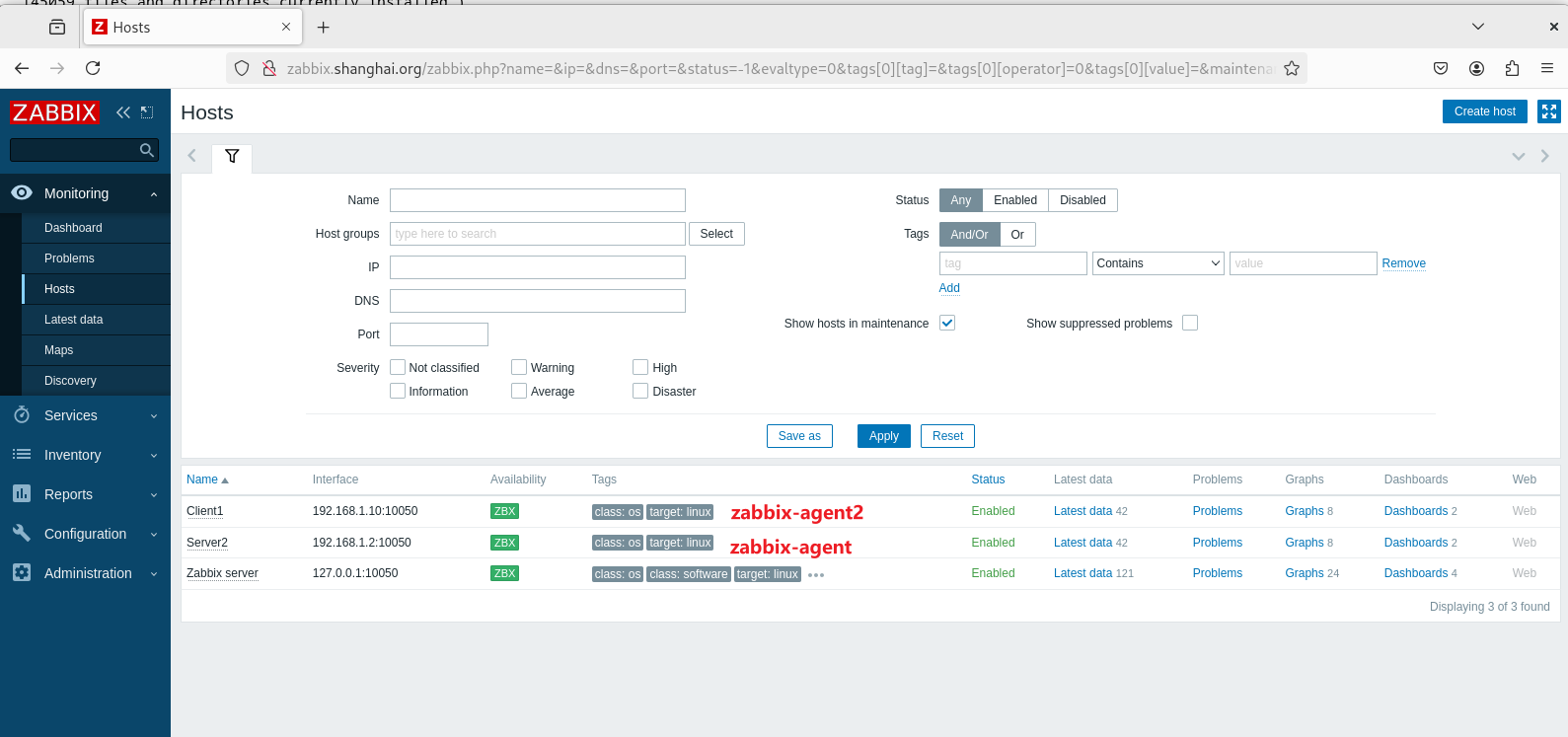This screenshot has width=1568, height=737.
Task: Uncheck Show hosts in maintenance checkbox
Action: (947, 323)
